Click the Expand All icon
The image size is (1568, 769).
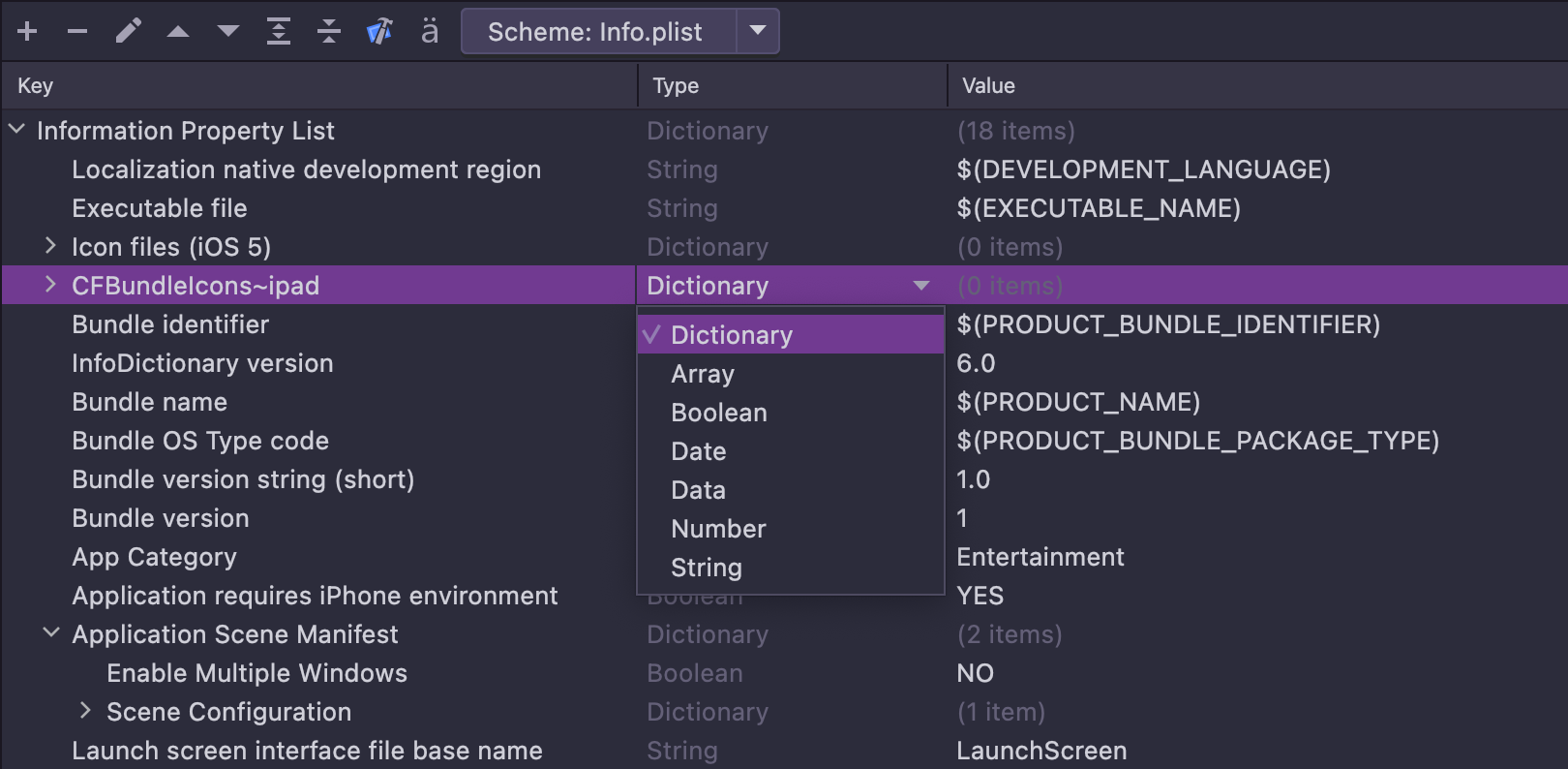(x=279, y=32)
